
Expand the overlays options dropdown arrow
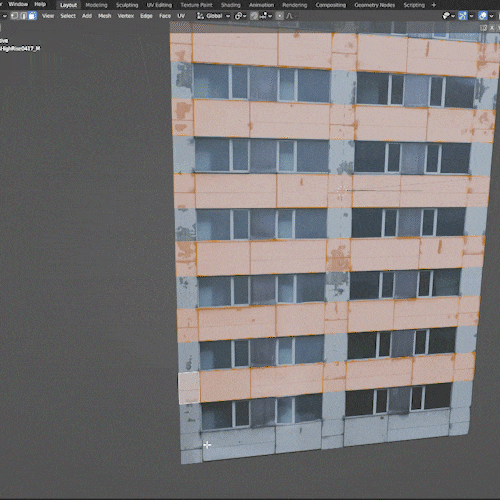pos(491,16)
